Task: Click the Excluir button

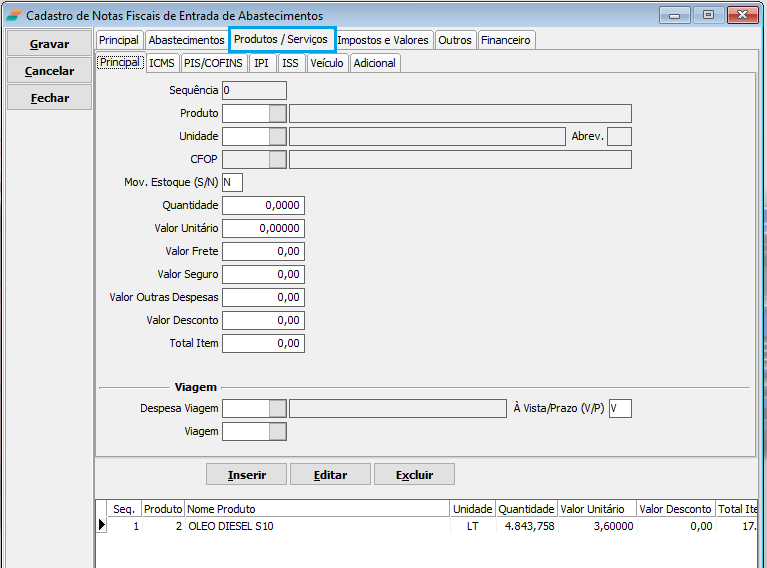Action: click(x=414, y=474)
